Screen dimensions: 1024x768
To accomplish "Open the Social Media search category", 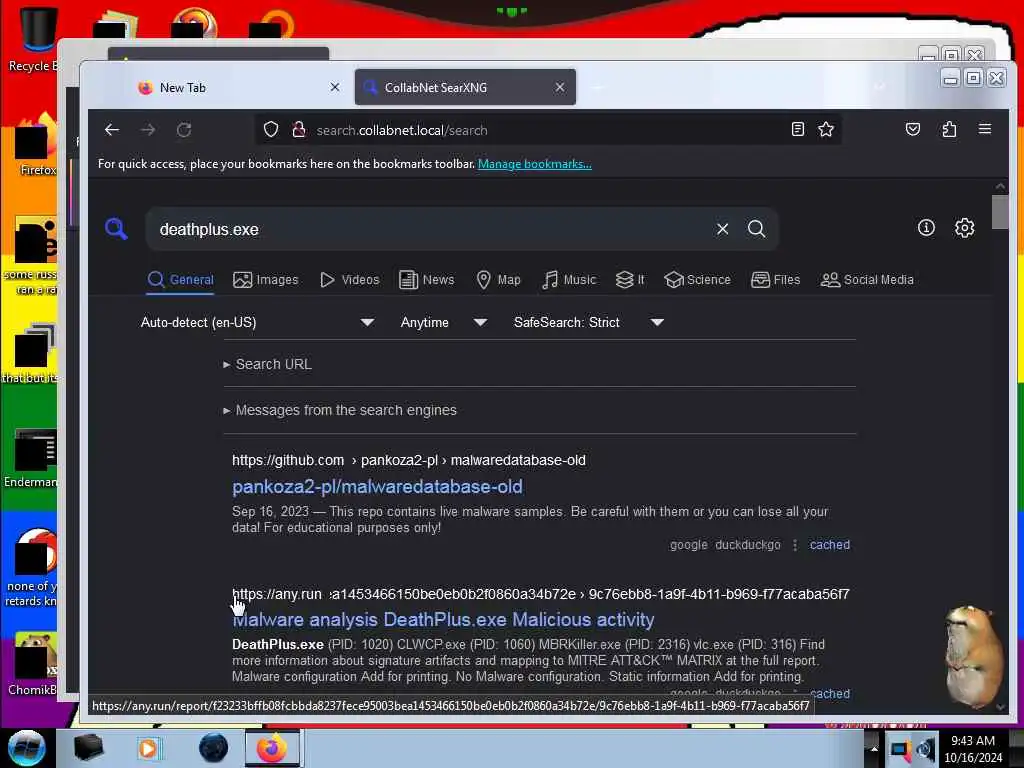I will point(867,280).
